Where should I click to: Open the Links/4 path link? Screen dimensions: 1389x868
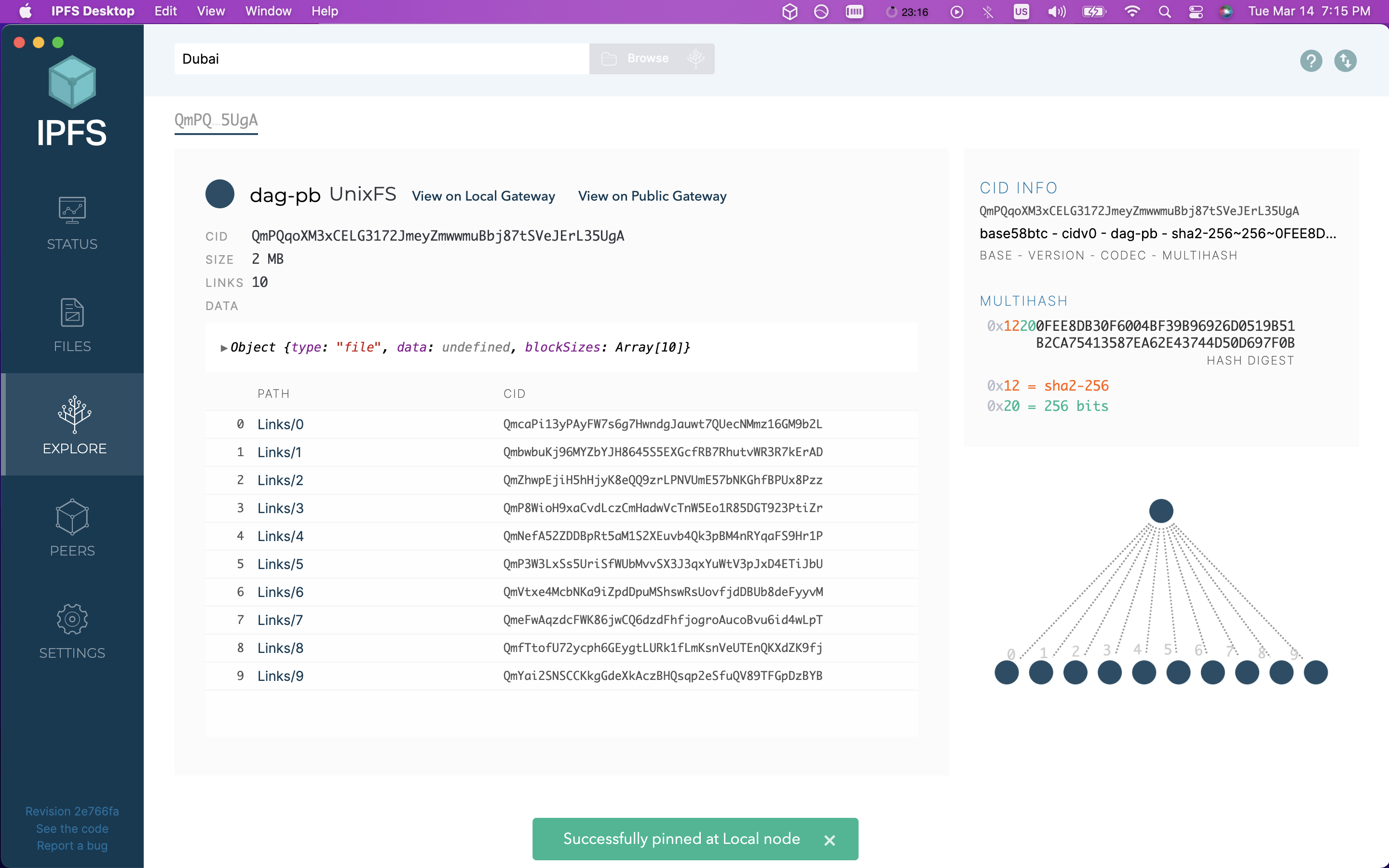[280, 536]
